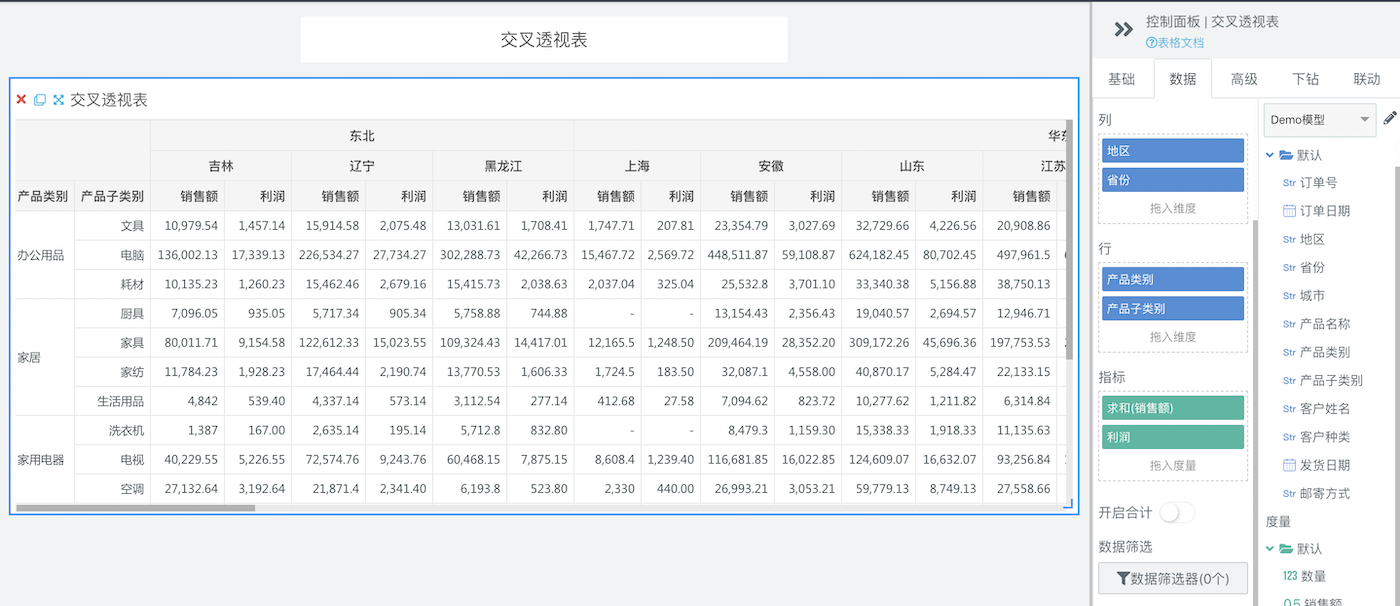Select the 订单号 field in the tree
Viewport: 1400px width, 606px height.
[x=1319, y=183]
